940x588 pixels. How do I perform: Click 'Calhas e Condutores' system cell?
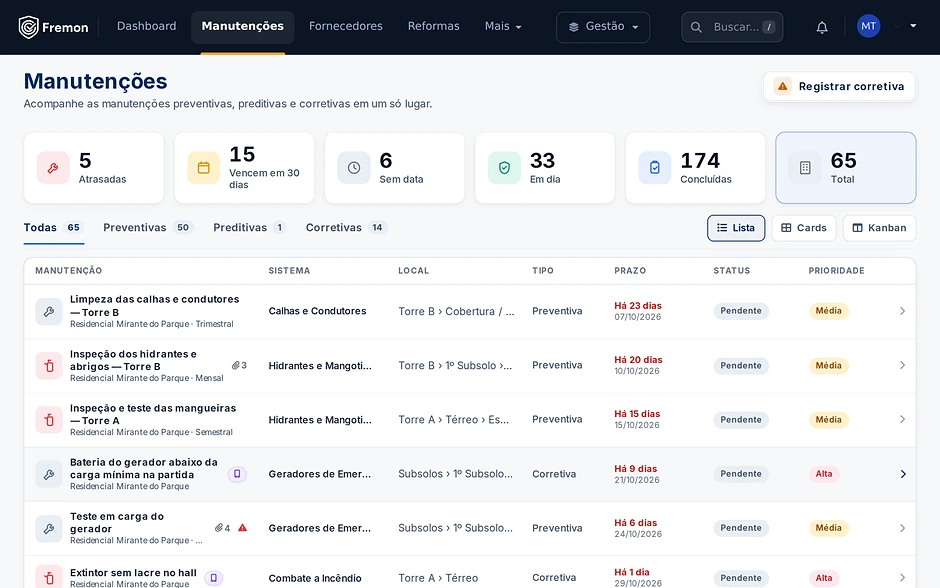pos(317,311)
